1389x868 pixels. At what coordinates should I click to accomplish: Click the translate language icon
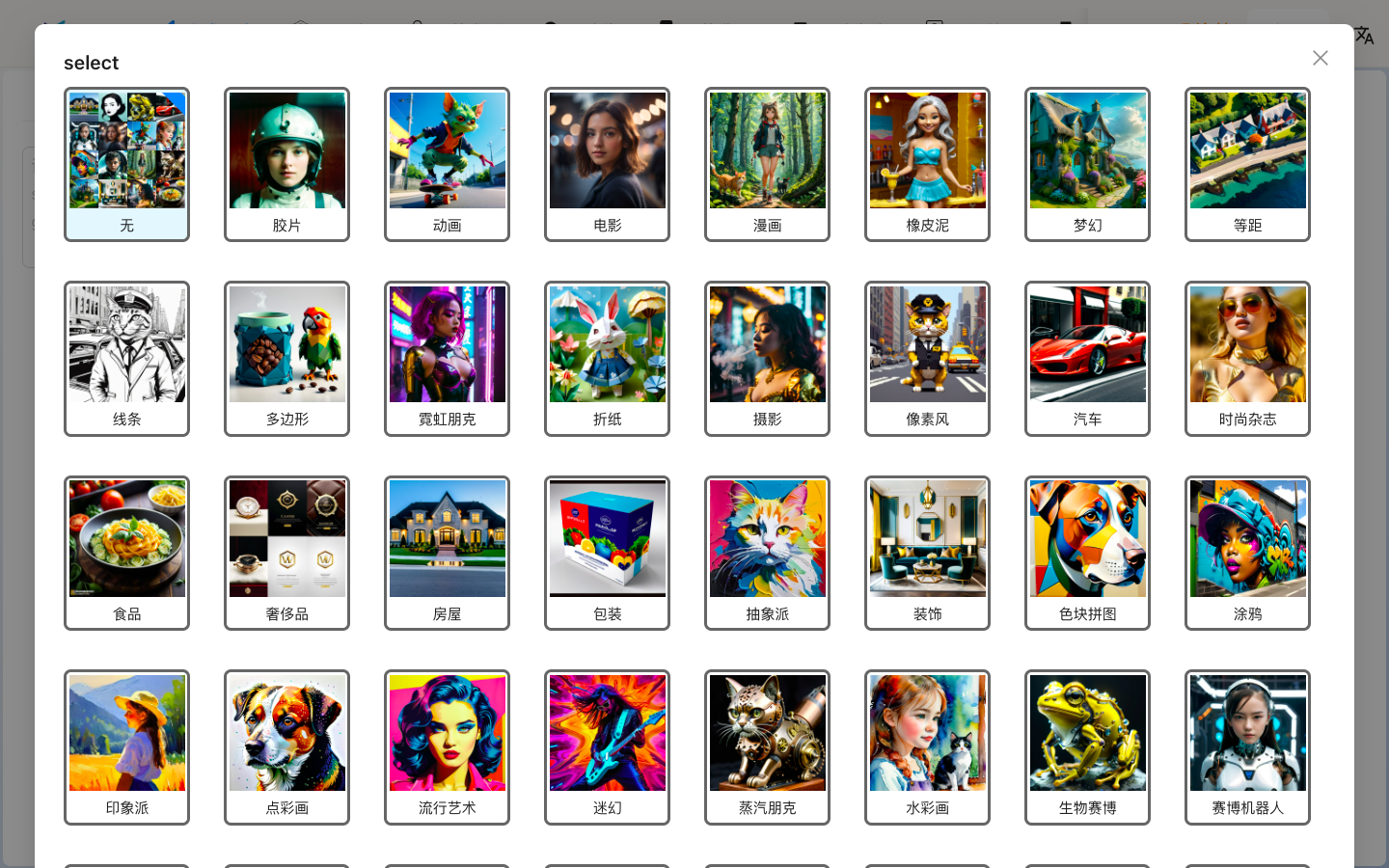tap(1364, 36)
